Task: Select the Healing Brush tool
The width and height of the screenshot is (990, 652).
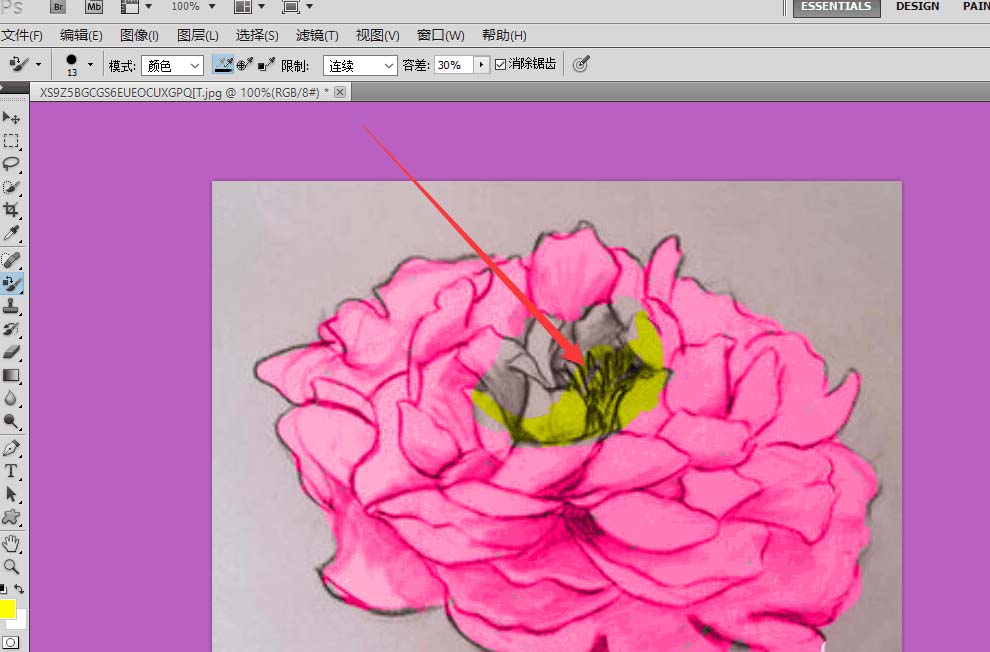Action: 11,260
